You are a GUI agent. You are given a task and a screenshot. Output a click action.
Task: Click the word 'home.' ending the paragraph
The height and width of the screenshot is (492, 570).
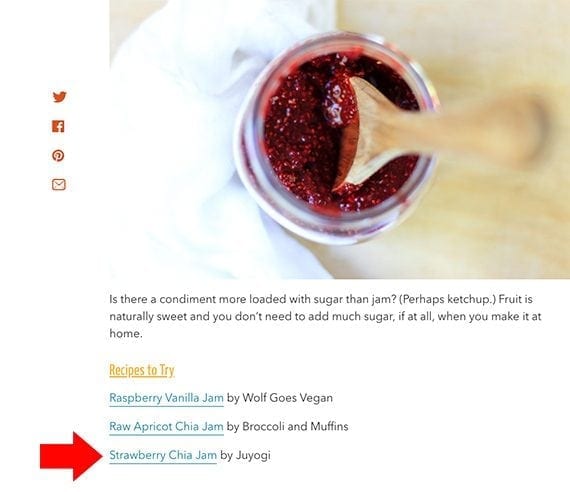click(126, 333)
